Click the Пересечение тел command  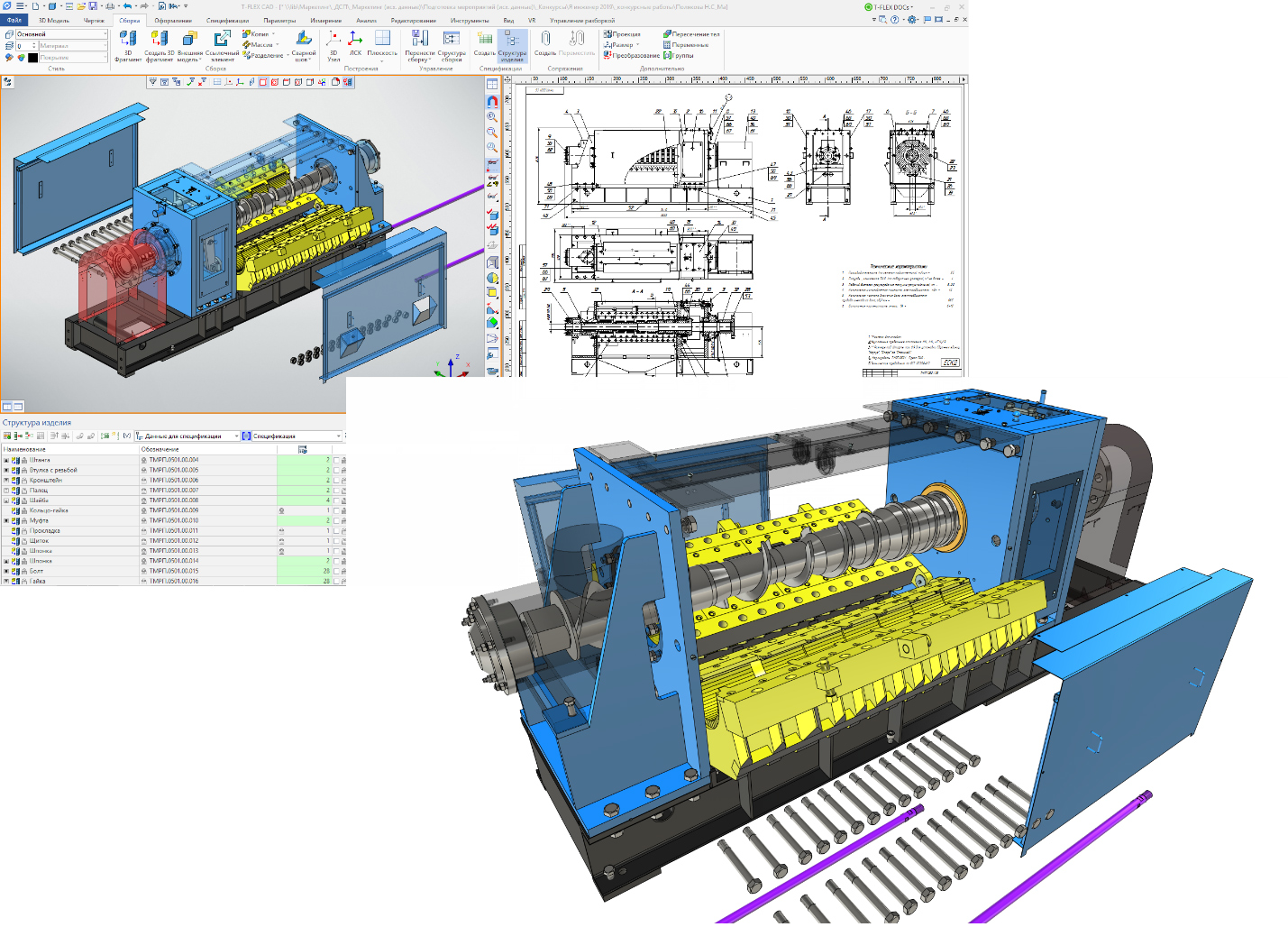click(691, 34)
